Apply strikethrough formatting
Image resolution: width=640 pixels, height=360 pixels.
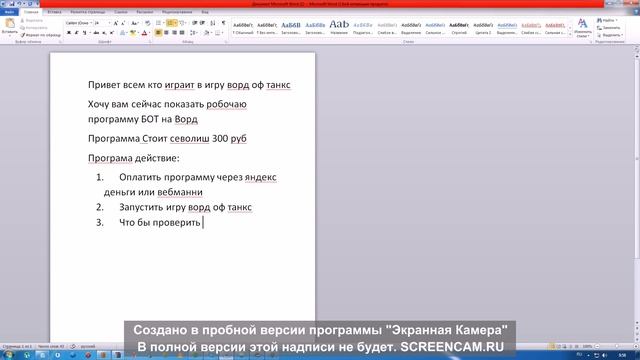pos(96,33)
